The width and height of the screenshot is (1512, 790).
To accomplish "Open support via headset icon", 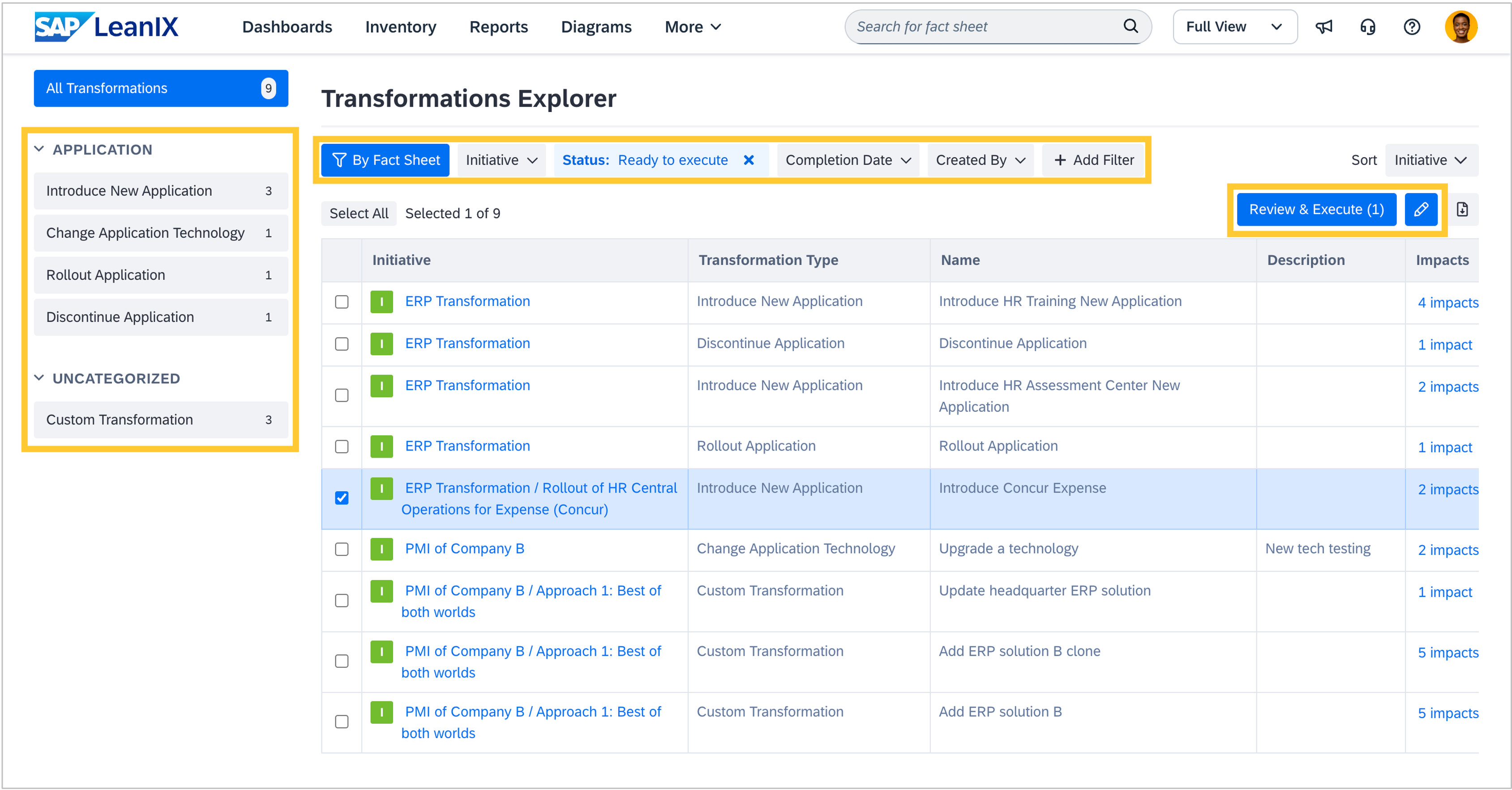I will click(1368, 27).
